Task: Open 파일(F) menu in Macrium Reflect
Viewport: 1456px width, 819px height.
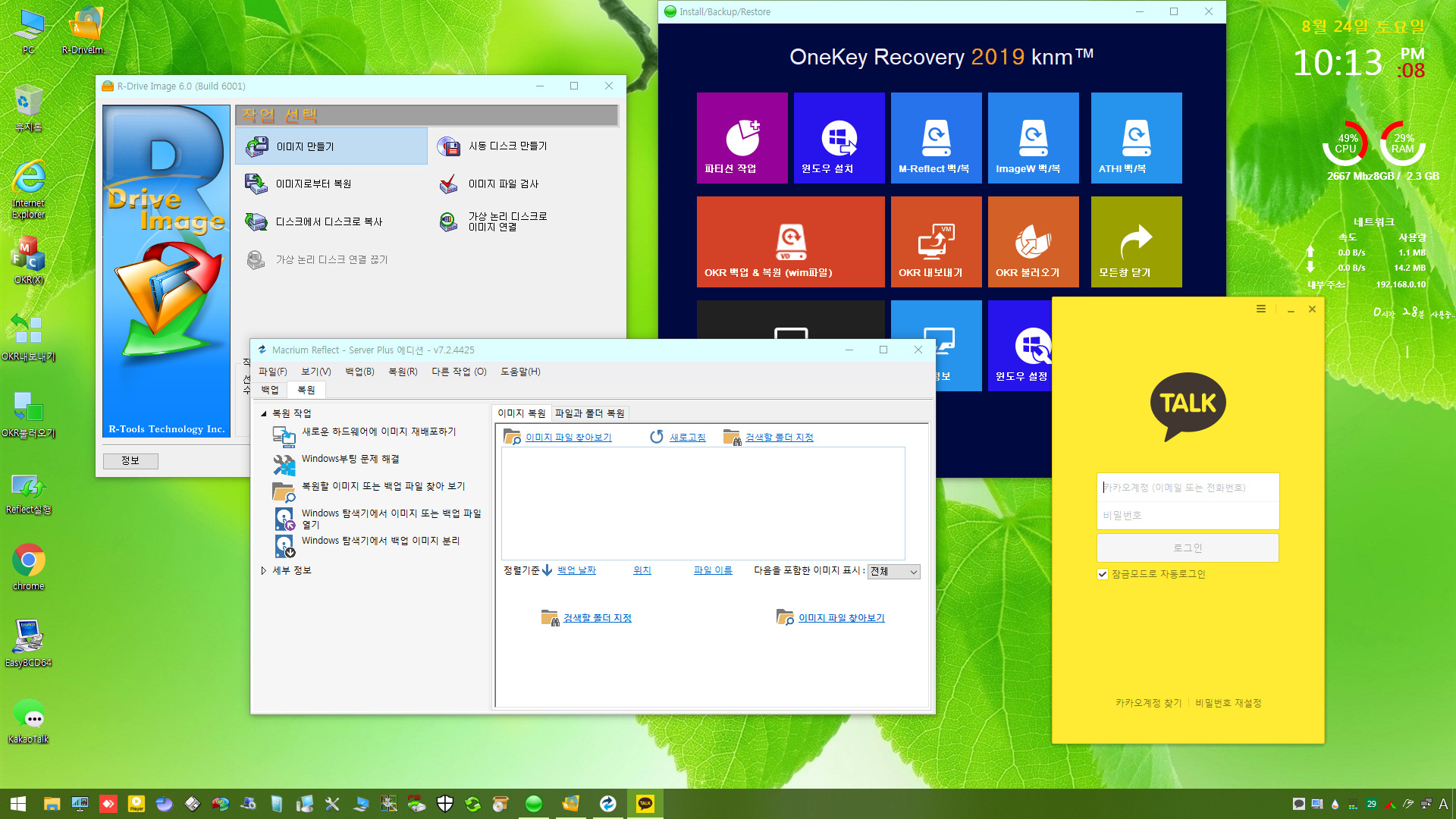Action: 273,372
